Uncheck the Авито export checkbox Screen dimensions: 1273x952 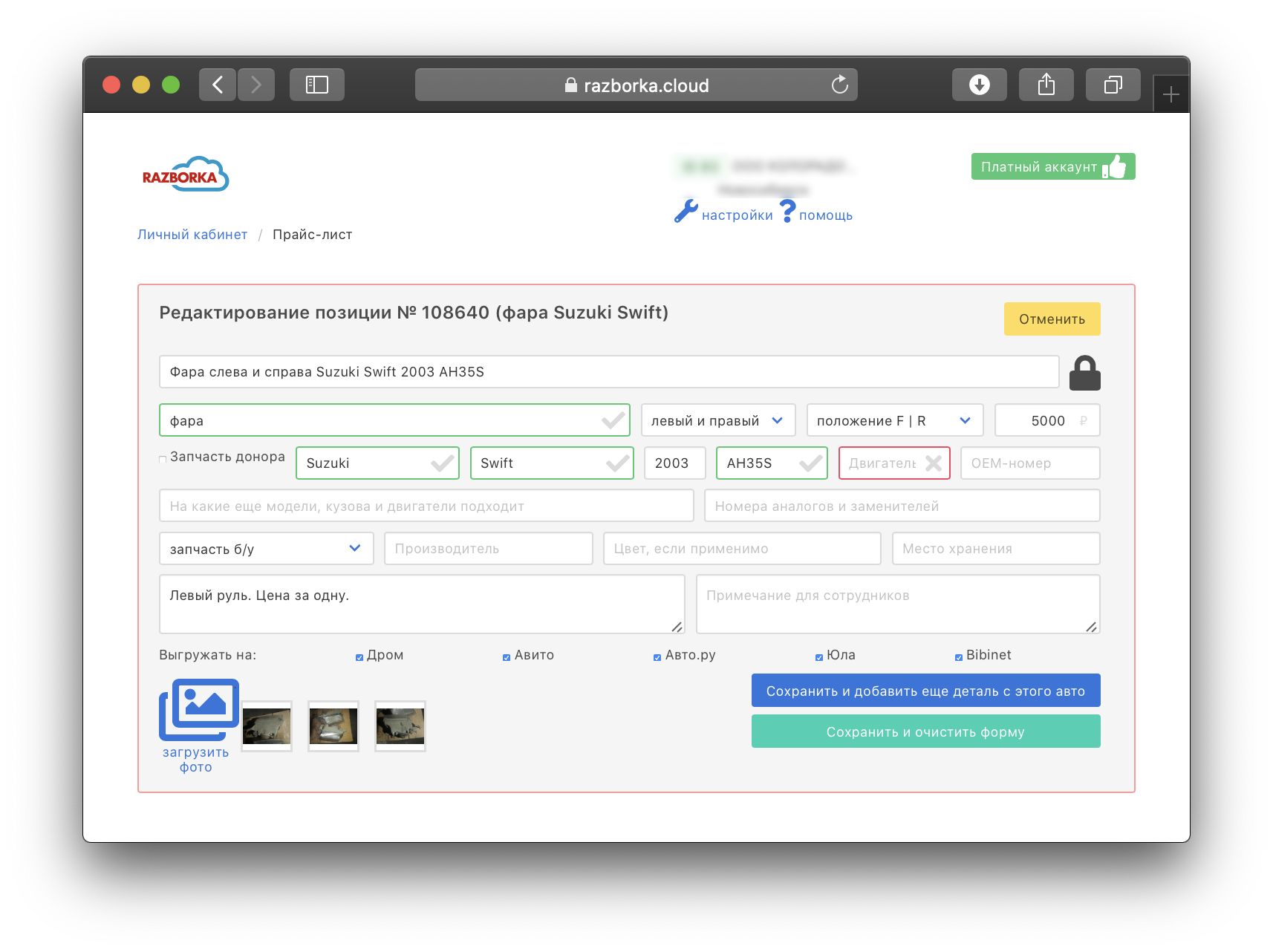pos(507,657)
